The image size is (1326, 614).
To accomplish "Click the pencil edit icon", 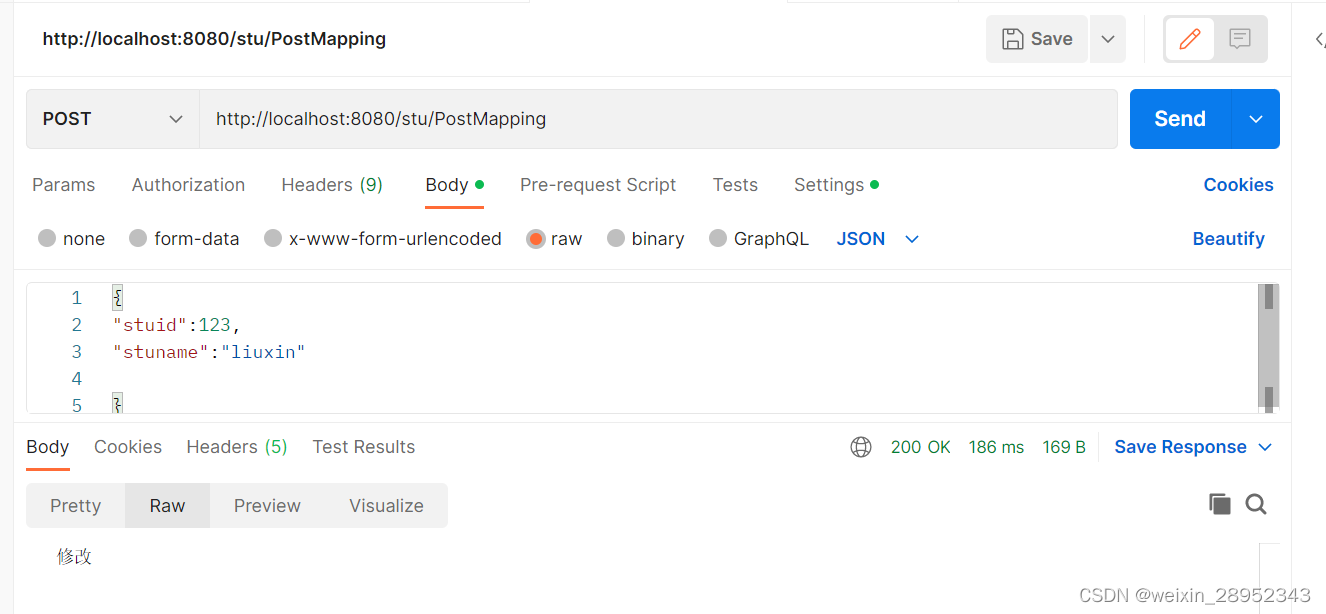I will point(1189,39).
